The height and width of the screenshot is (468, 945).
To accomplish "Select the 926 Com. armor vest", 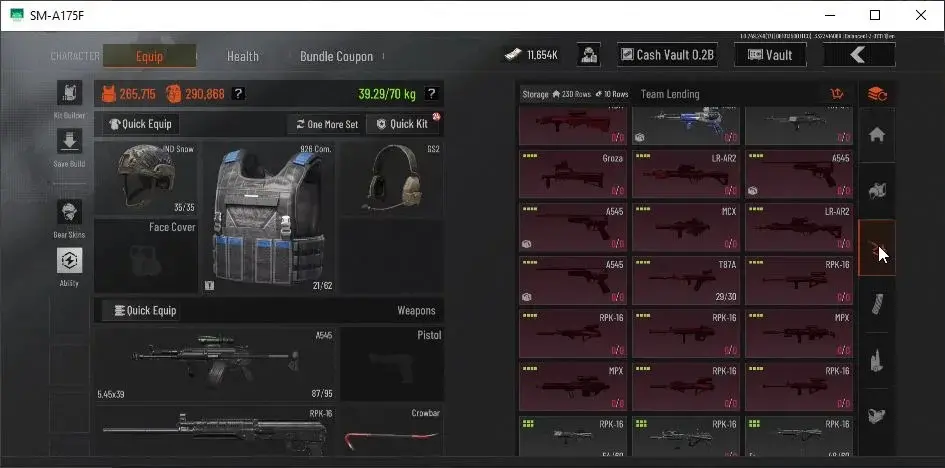I will click(269, 218).
